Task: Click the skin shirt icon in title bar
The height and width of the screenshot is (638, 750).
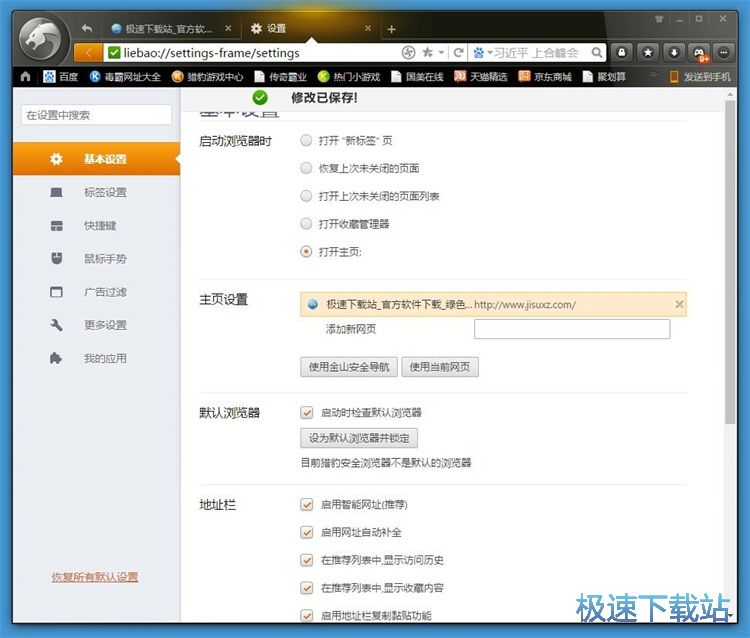Action: pyautogui.click(x=659, y=19)
